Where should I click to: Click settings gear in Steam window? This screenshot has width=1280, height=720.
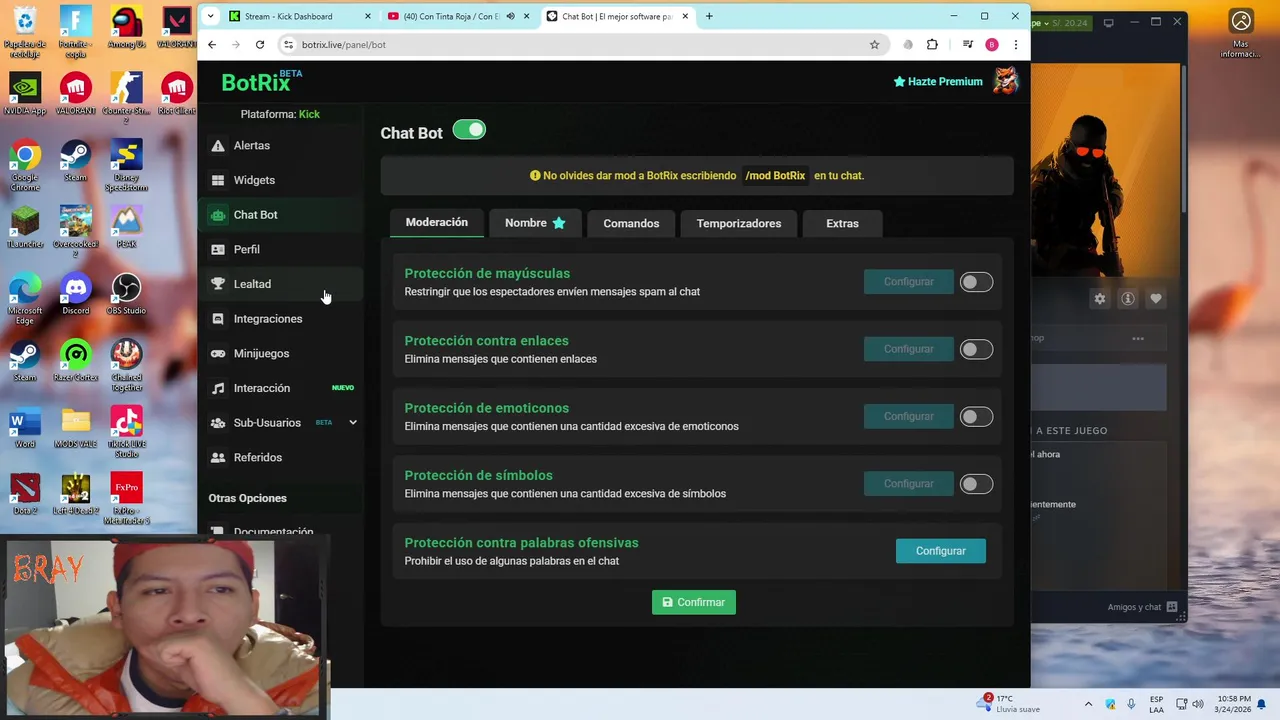(1100, 299)
